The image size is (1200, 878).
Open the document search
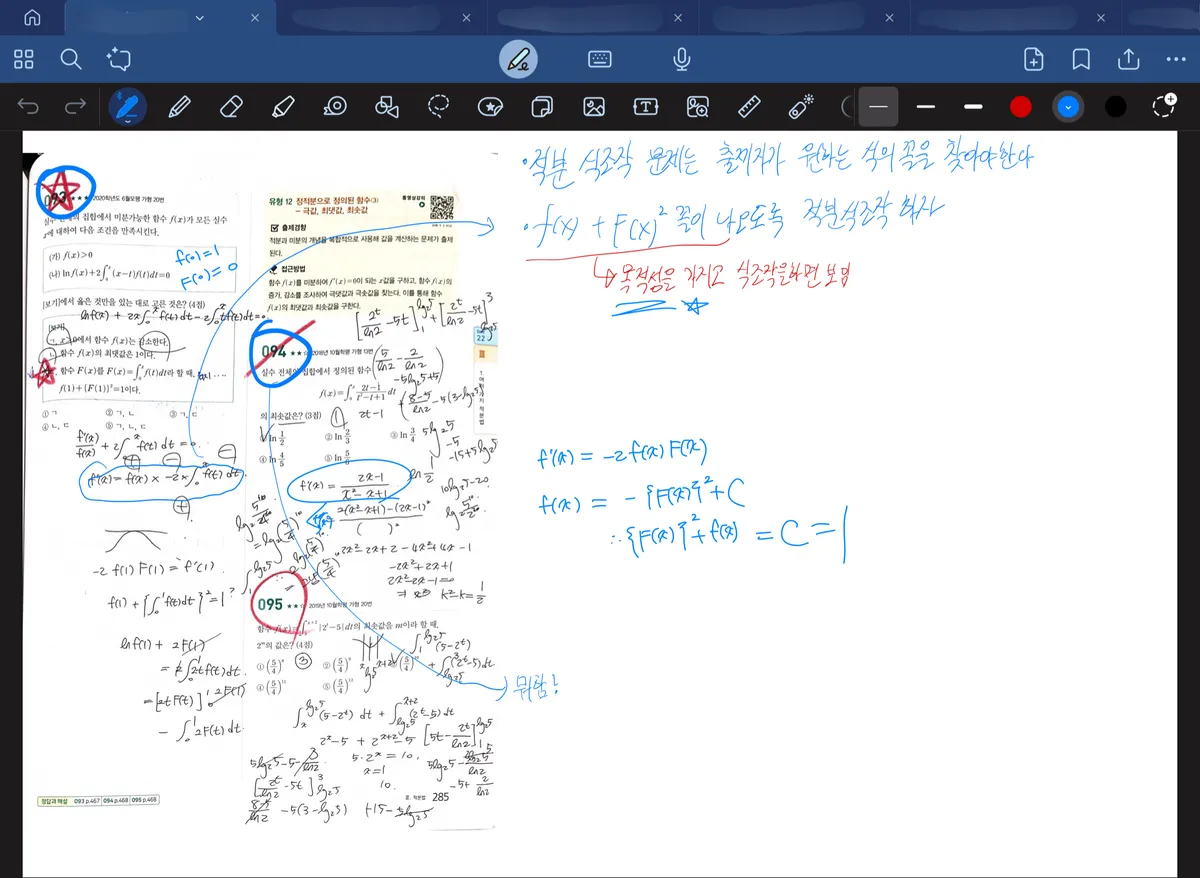click(x=71, y=59)
